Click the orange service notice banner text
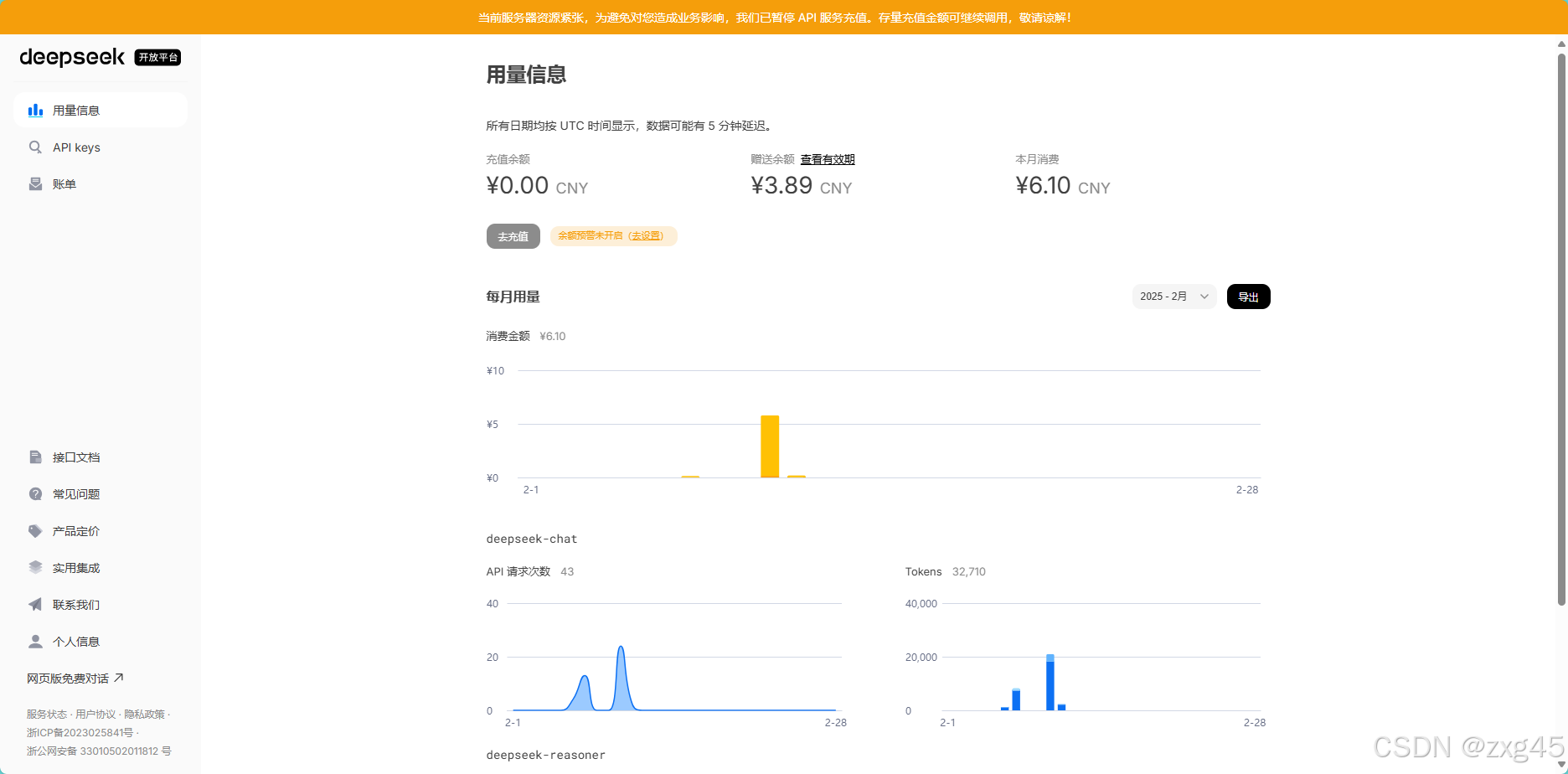The image size is (1568, 774). tap(775, 18)
